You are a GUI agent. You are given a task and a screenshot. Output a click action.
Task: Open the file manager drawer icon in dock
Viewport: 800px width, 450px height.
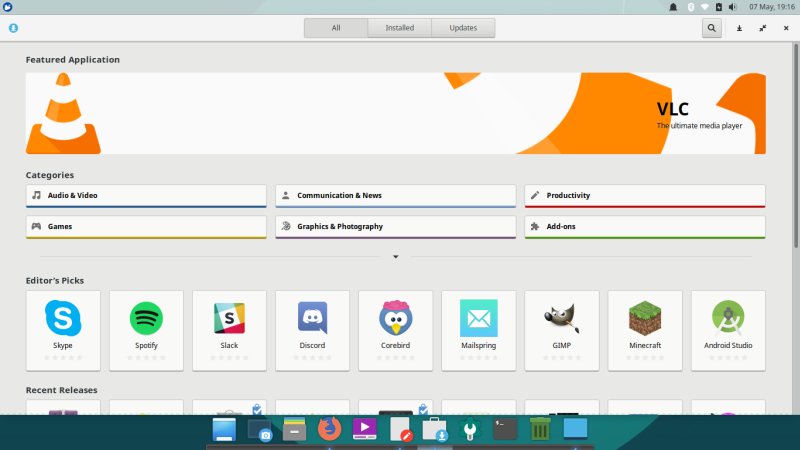click(x=294, y=429)
